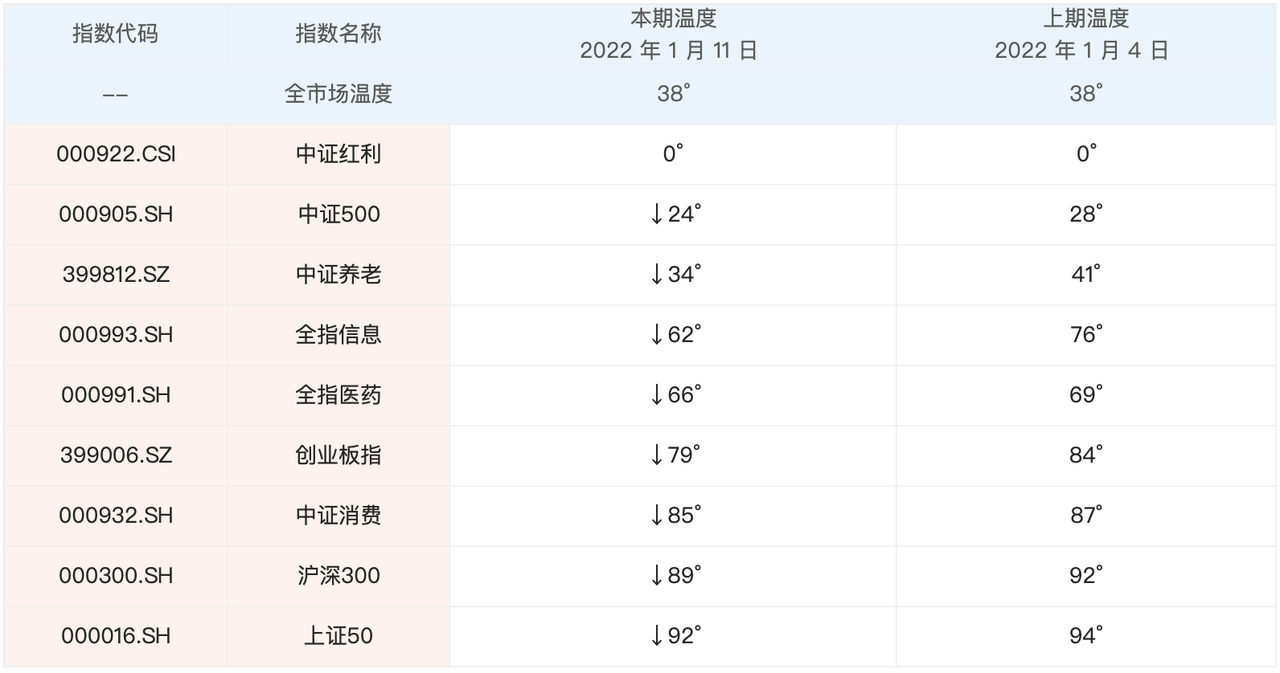Click the down arrow beside 66°
Screen dimensions: 1280x673
pos(656,395)
